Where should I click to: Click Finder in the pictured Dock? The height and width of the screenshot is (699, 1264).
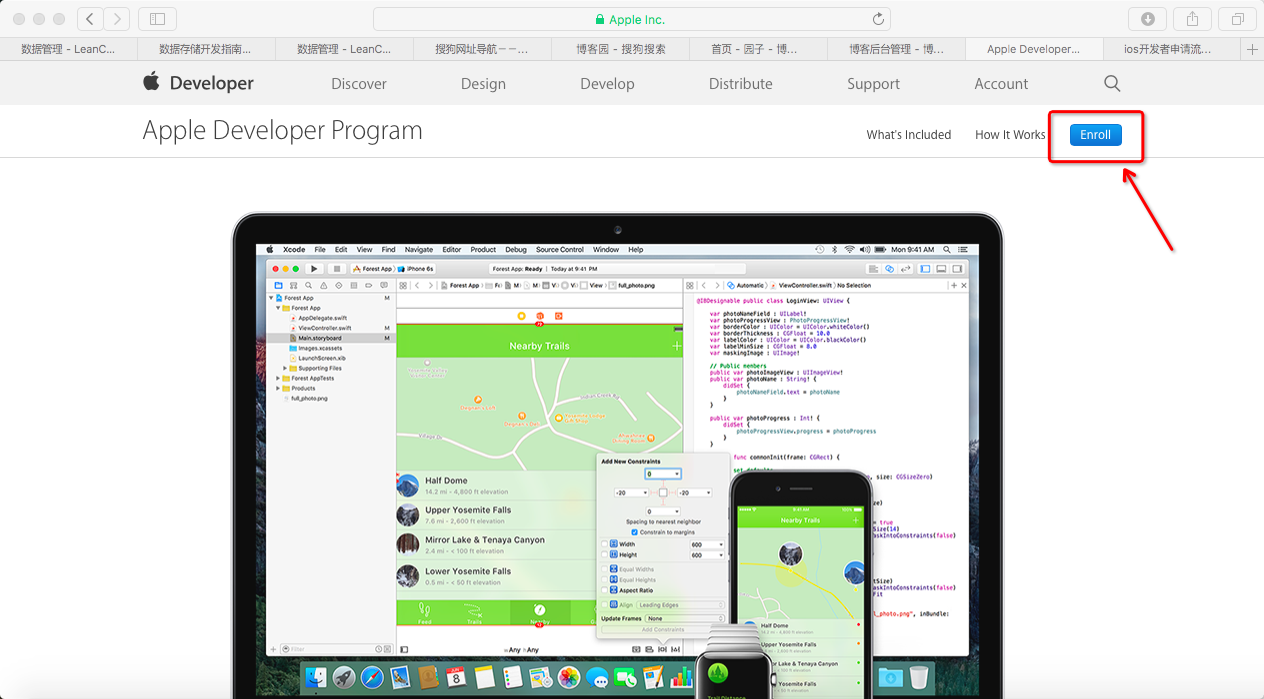317,678
